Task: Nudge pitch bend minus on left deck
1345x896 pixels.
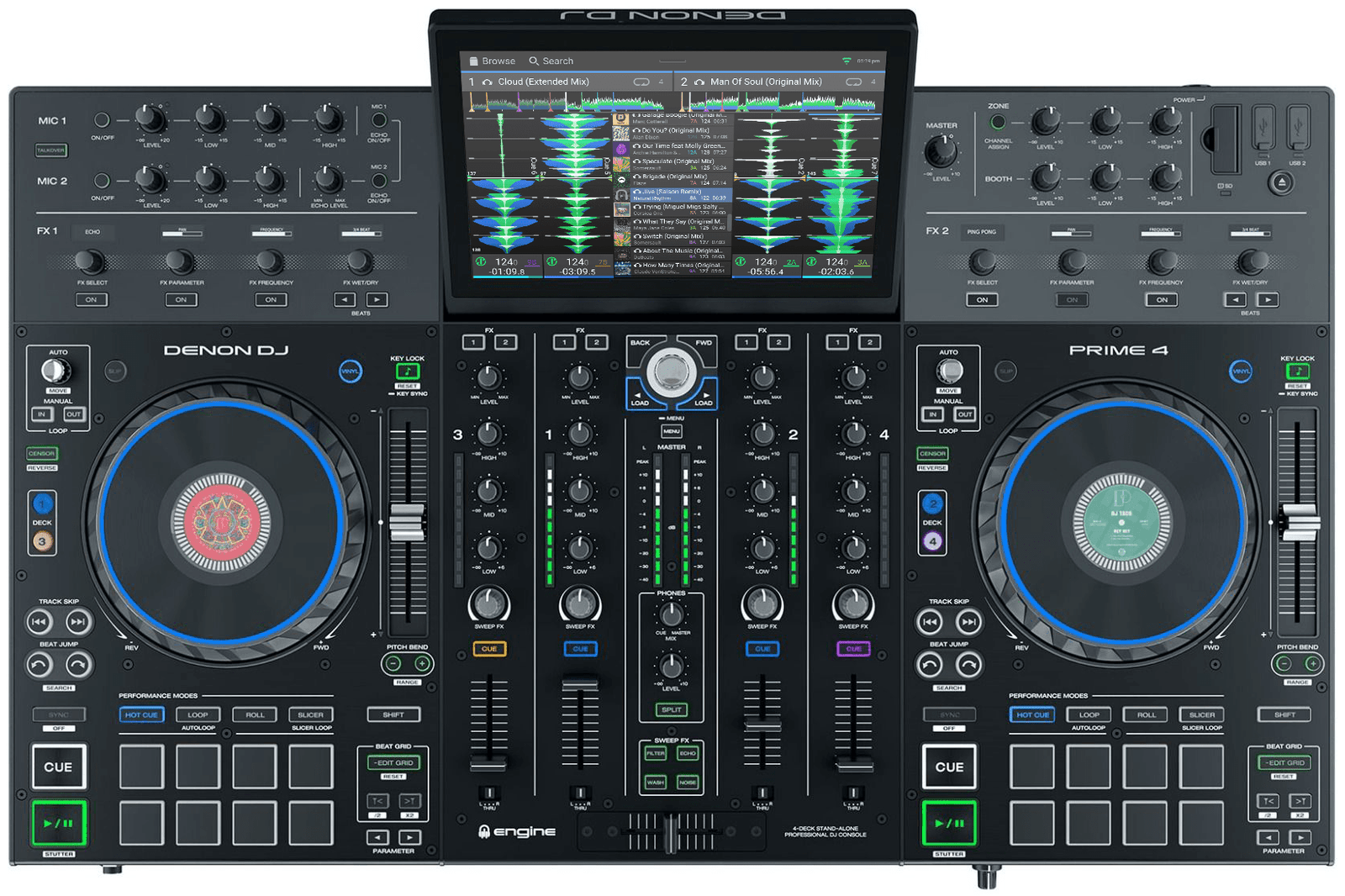Action: pyautogui.click(x=393, y=664)
